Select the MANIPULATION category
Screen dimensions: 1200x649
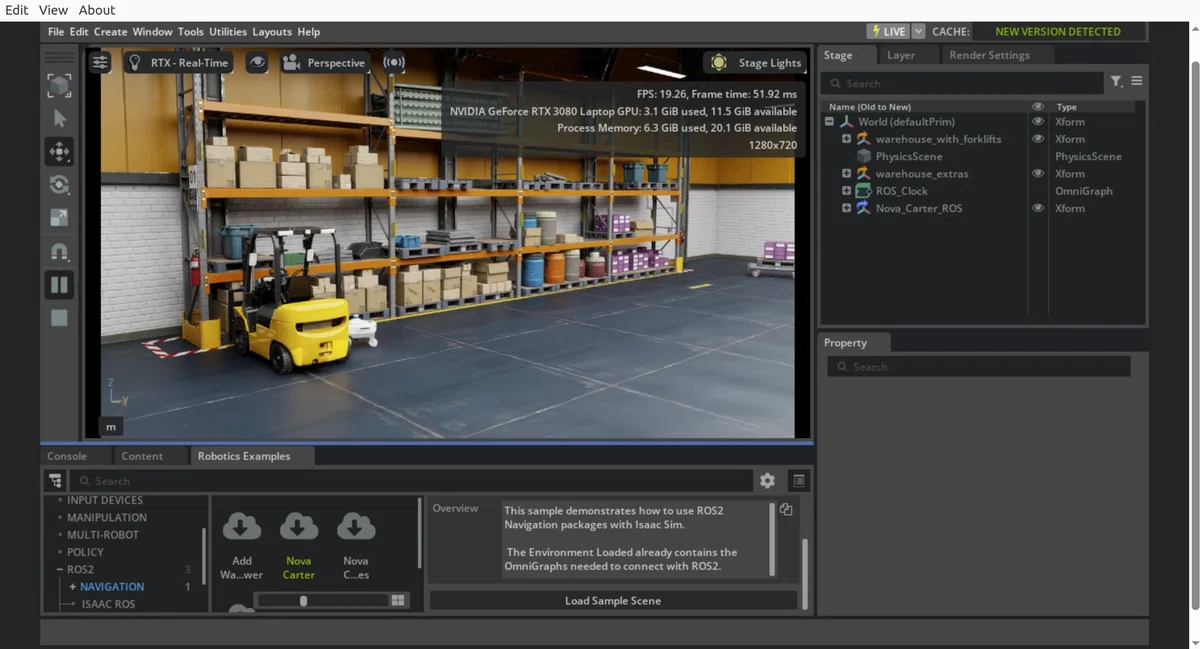coord(107,518)
